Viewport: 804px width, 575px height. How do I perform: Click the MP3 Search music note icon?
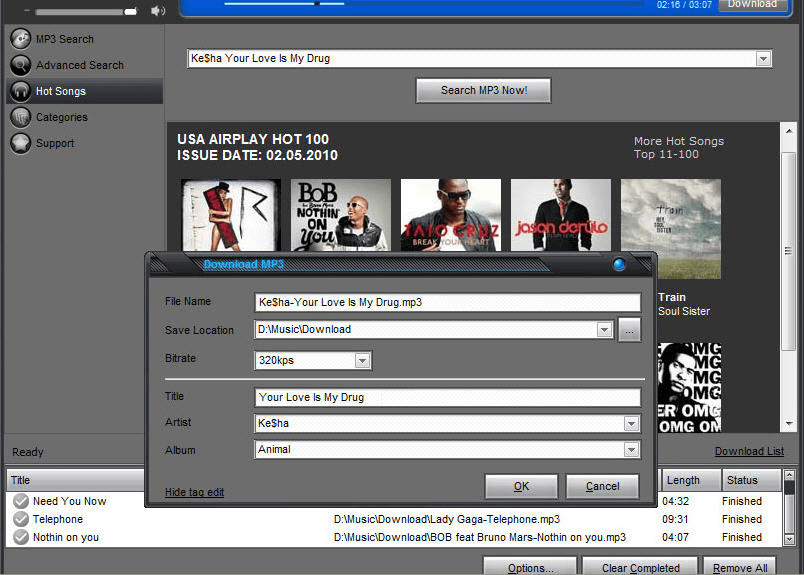click(x=21, y=39)
